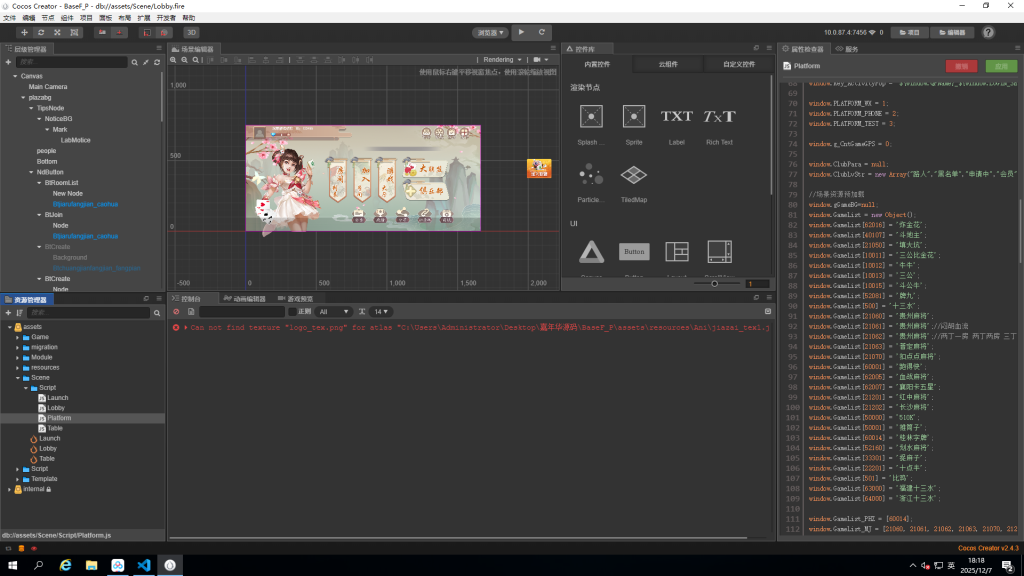Open the Rendering dropdown in scene editor
Viewport: 1024px width, 576px height.
[x=502, y=60]
